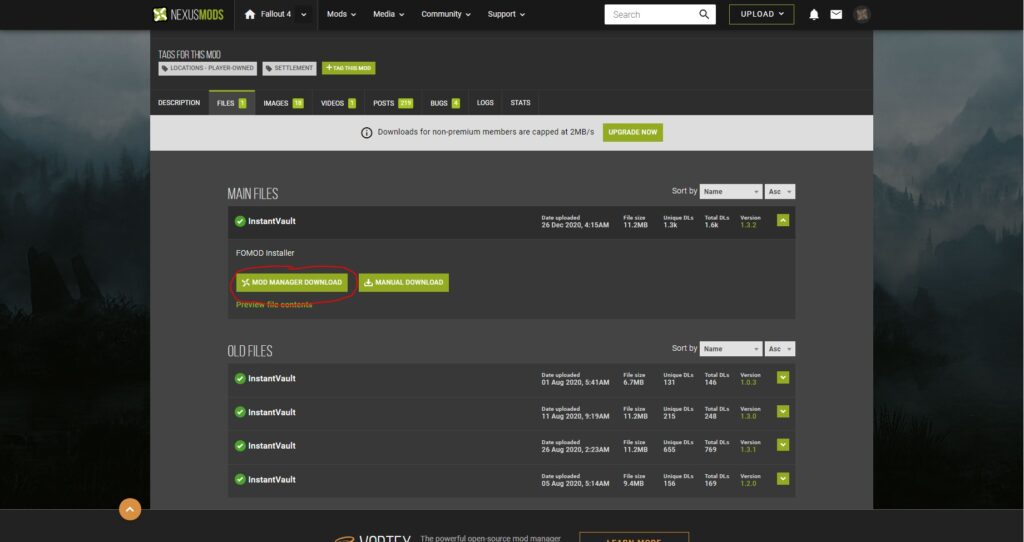This screenshot has height=542, width=1024.
Task: Switch to the Files tab
Action: pyautogui.click(x=231, y=103)
